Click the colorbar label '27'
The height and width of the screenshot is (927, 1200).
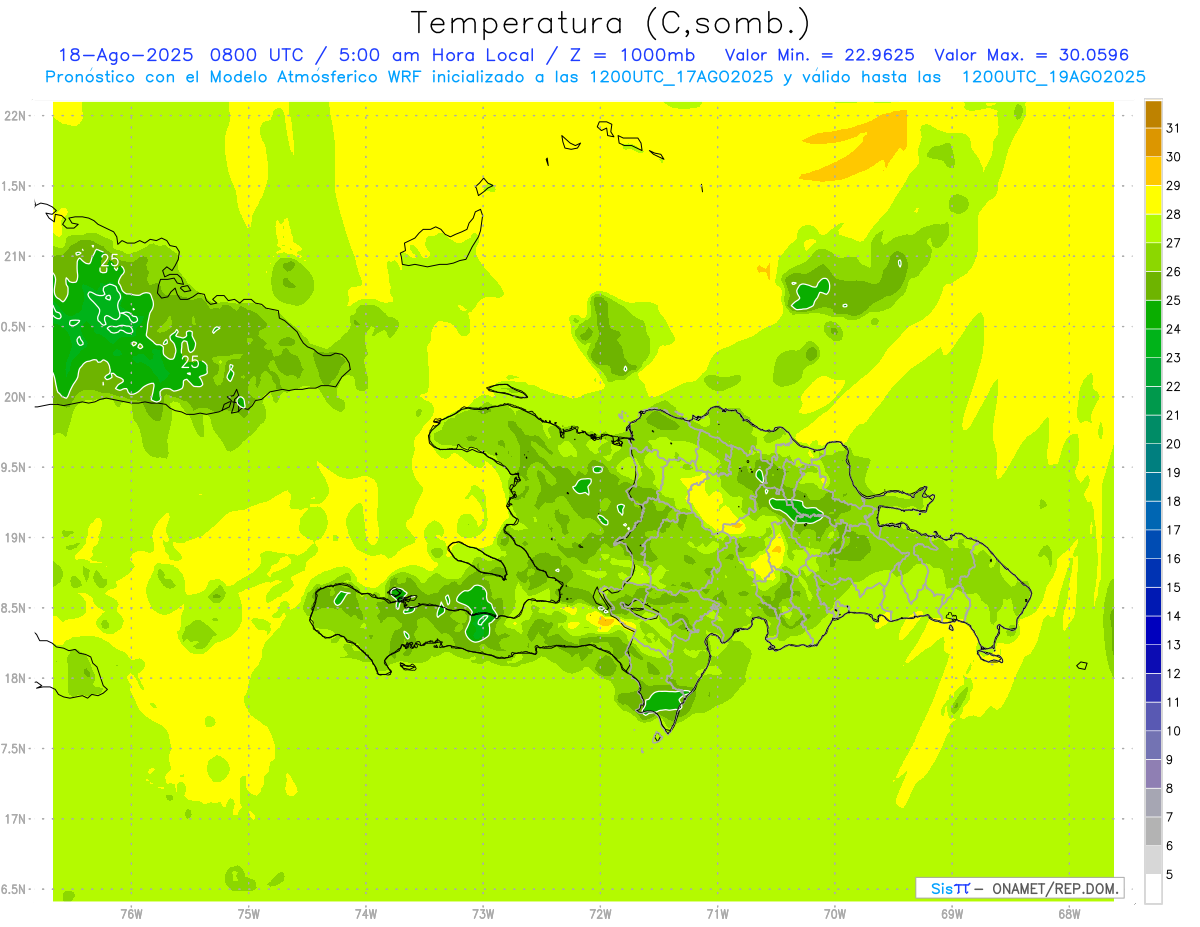tap(1173, 243)
